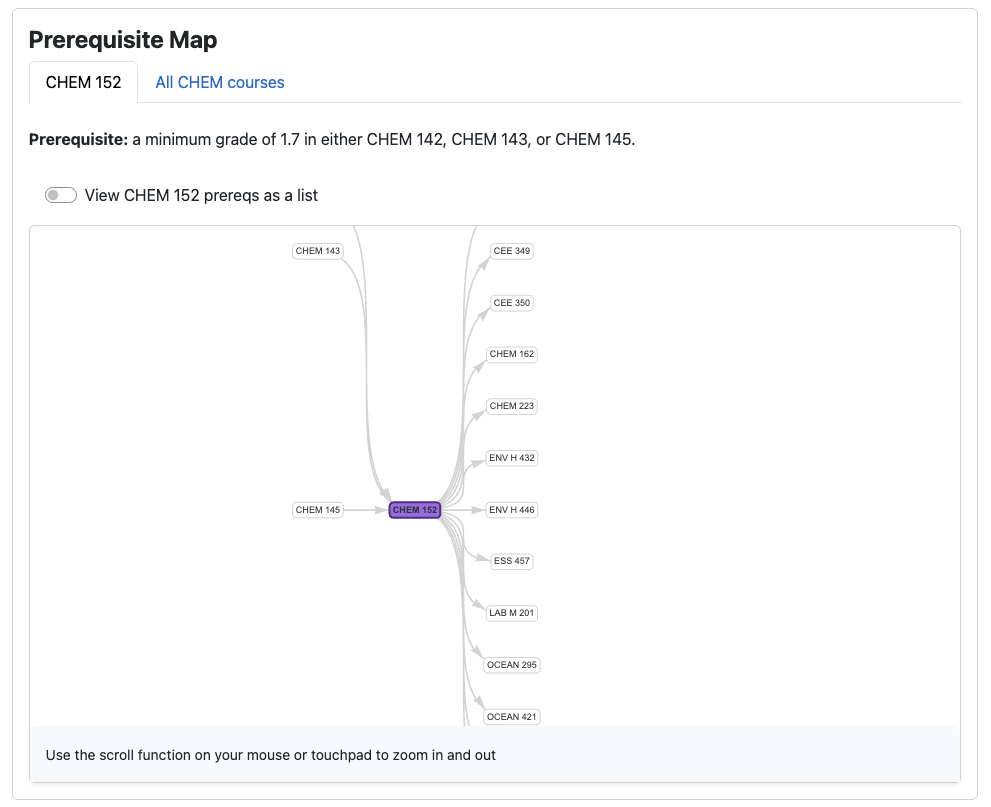Select the CHEM 223 course node
This screenshot has height=807, width=991.
click(511, 406)
